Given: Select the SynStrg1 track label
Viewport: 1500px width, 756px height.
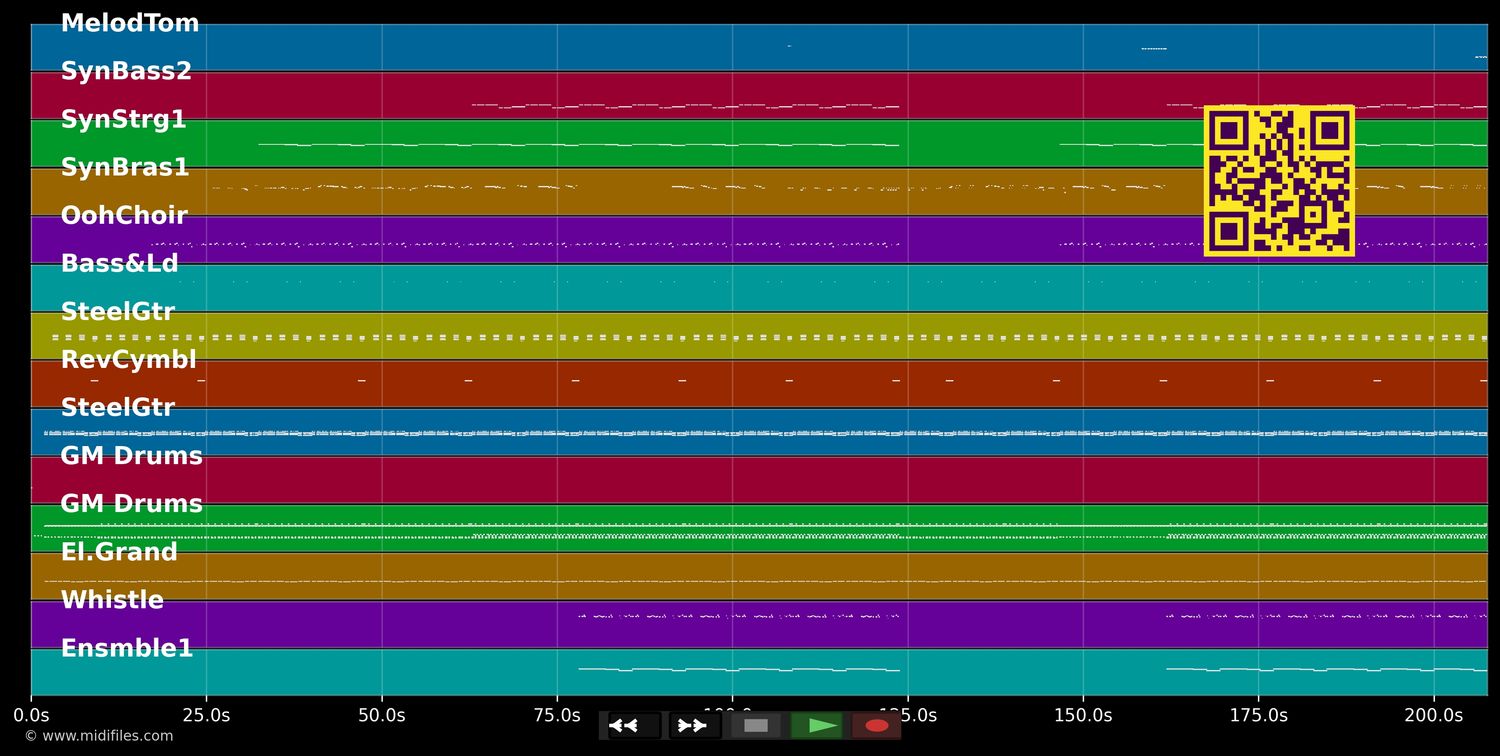Looking at the screenshot, I should (x=123, y=120).
